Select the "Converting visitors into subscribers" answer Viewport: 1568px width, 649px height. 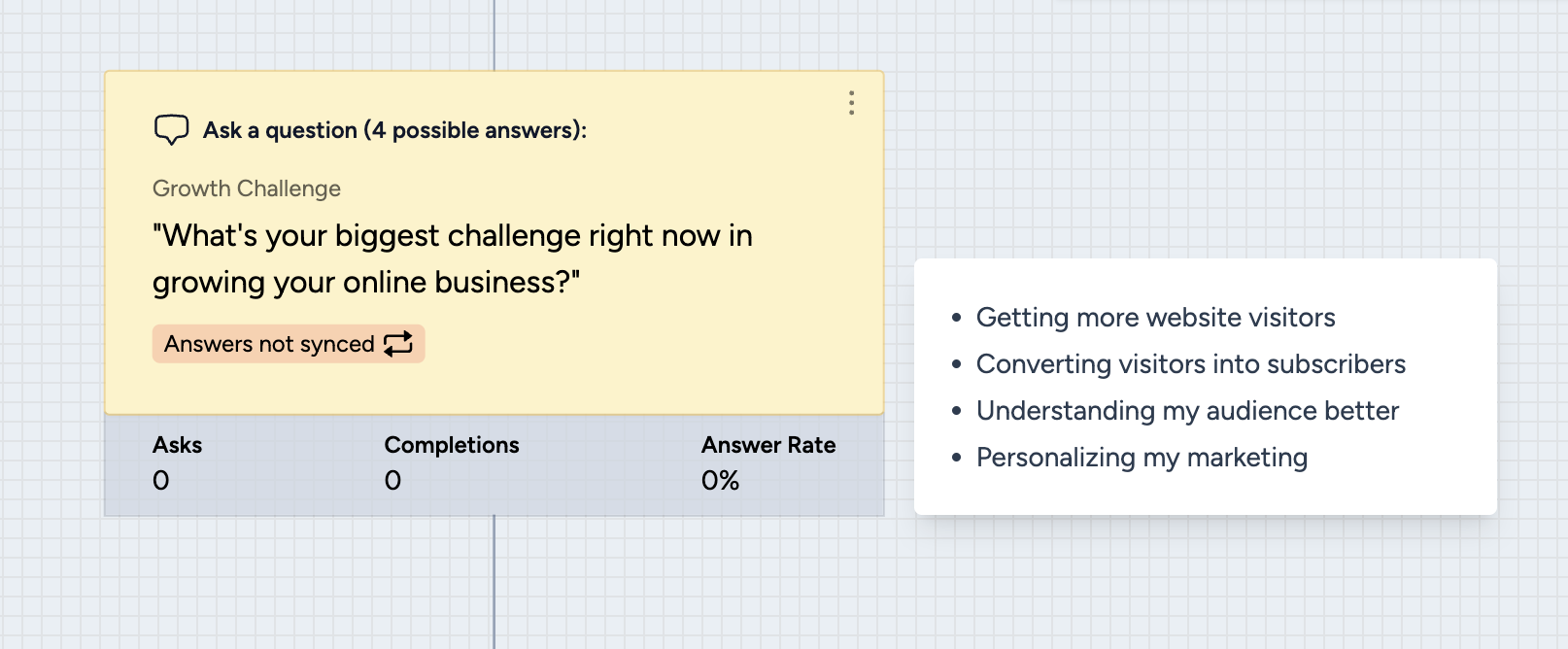(x=1190, y=364)
